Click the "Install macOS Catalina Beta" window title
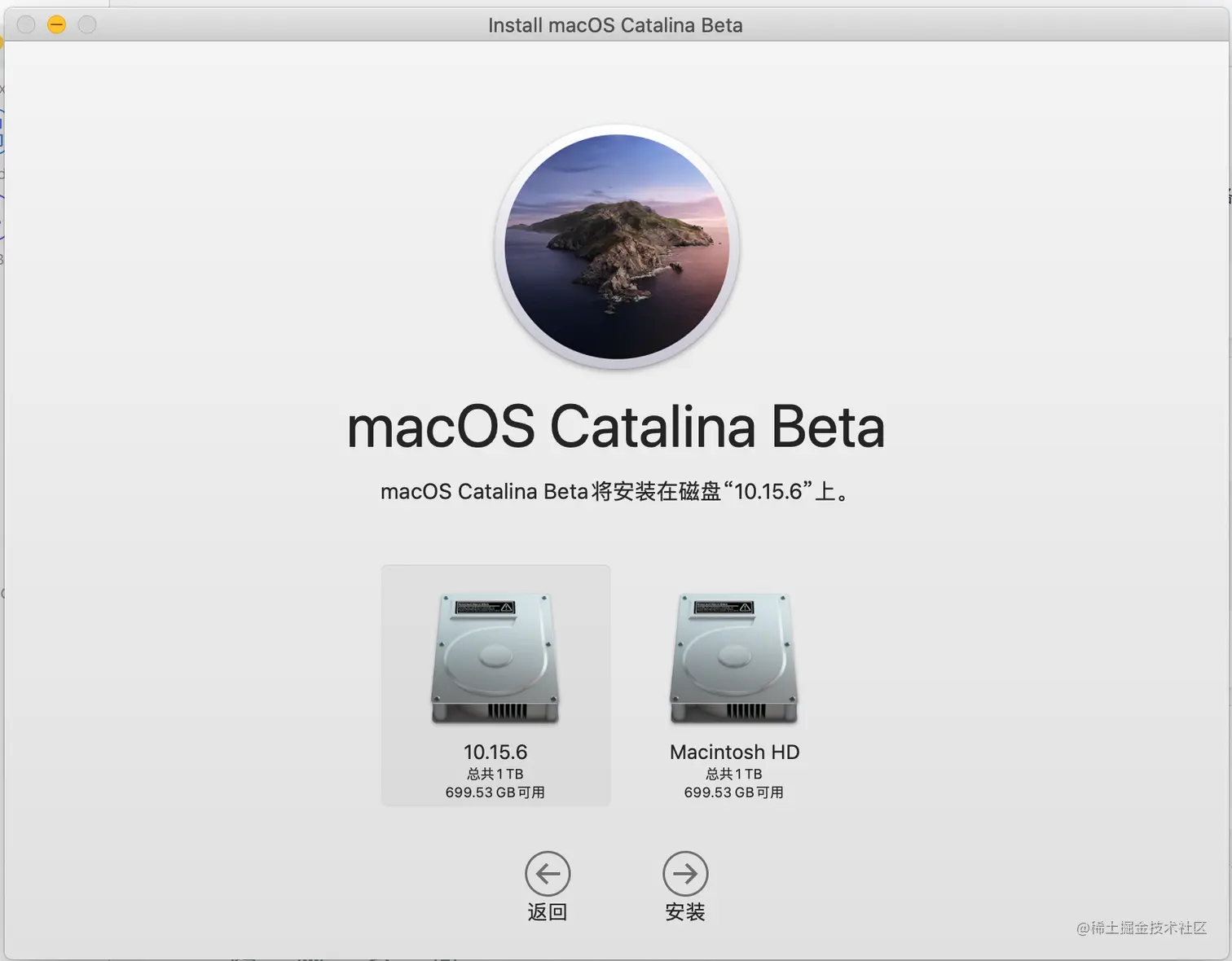The height and width of the screenshot is (961, 1232). [615, 25]
